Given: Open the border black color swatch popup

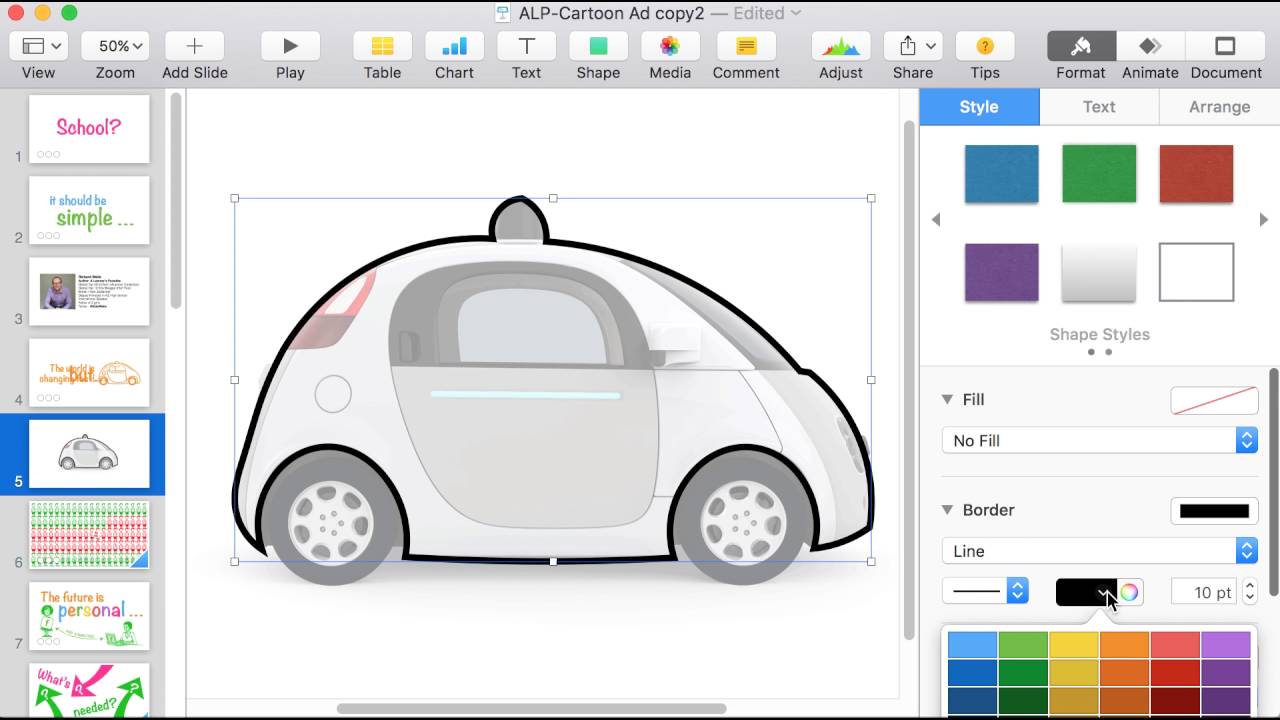Looking at the screenshot, I should [x=1085, y=592].
